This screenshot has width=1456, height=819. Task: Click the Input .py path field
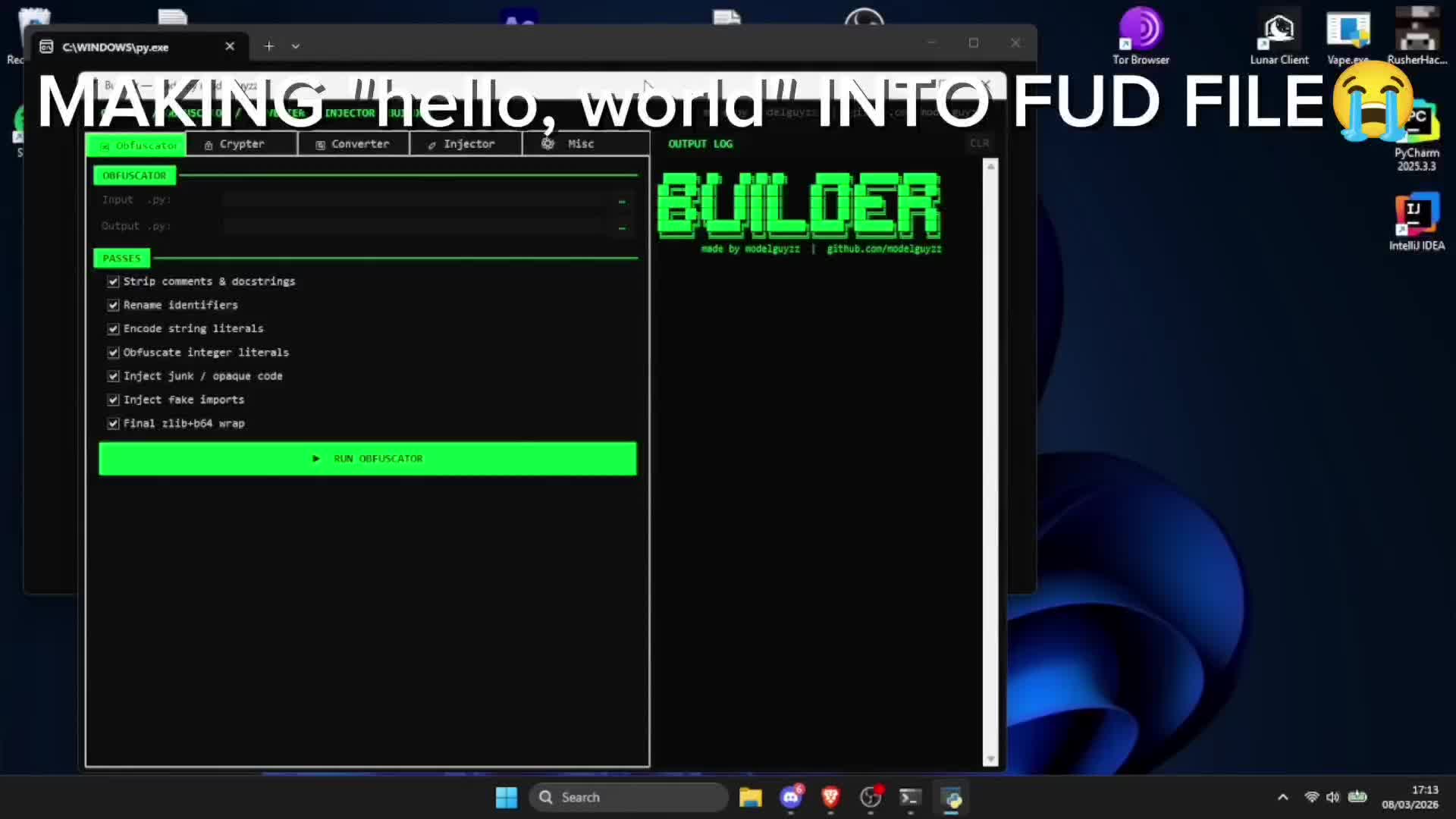tap(416, 199)
